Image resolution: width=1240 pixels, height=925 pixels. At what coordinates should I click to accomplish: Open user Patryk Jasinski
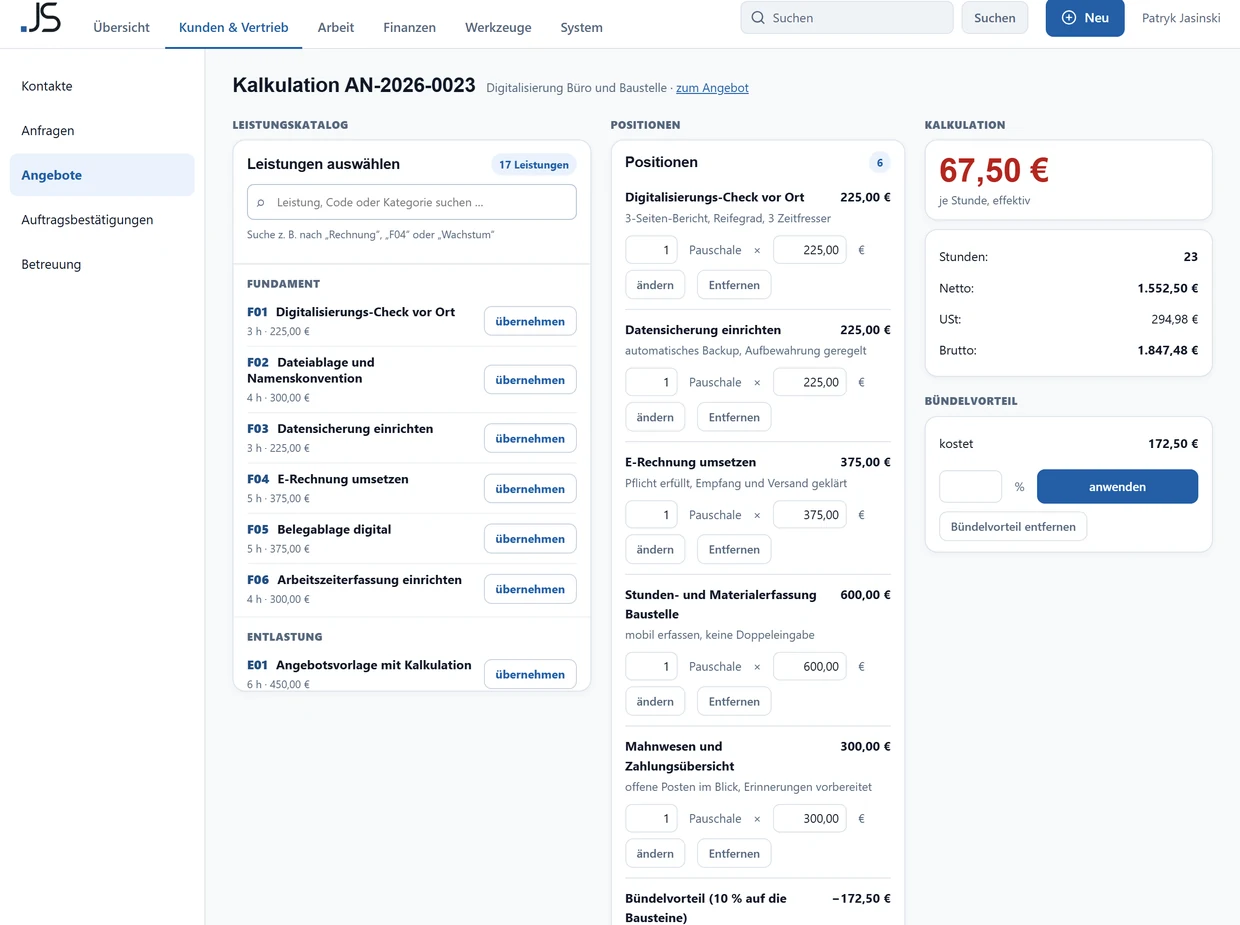[1181, 18]
